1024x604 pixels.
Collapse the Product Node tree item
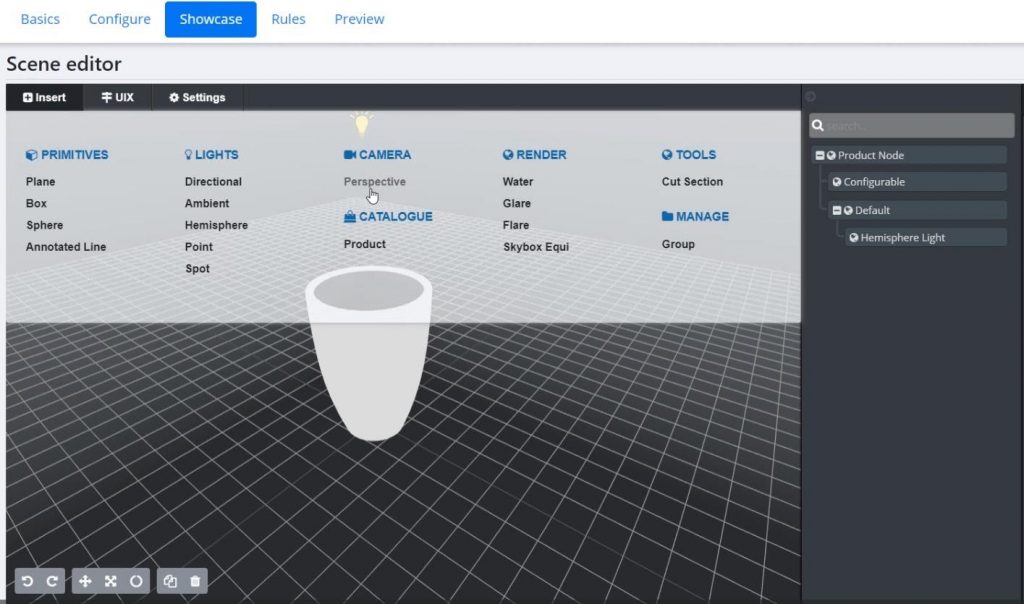820,155
